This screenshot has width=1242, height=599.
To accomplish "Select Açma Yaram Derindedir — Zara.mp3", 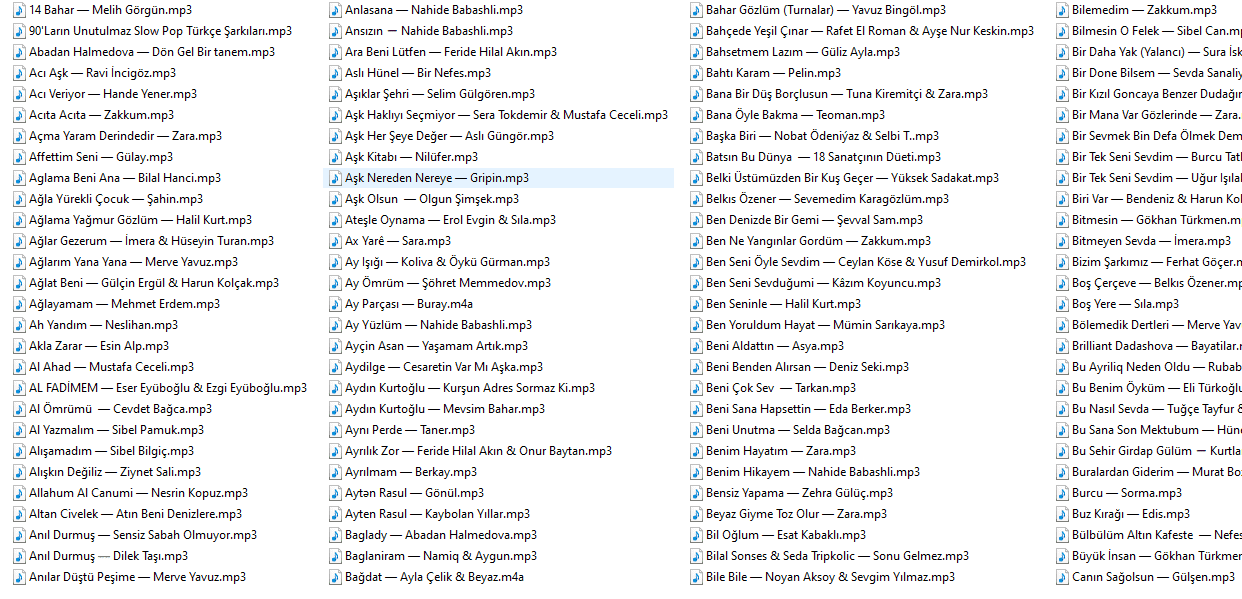I will coord(126,136).
